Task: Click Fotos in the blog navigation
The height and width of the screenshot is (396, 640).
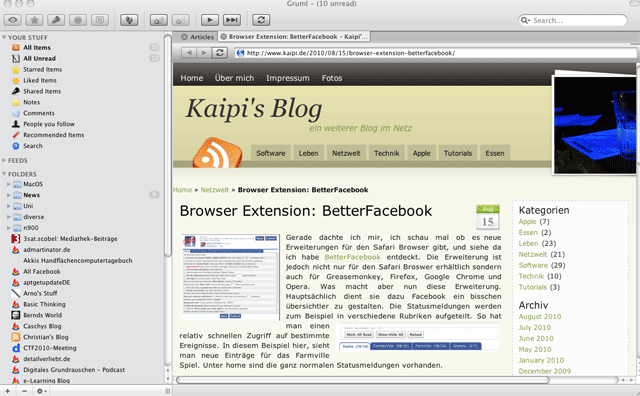Action: (x=332, y=78)
